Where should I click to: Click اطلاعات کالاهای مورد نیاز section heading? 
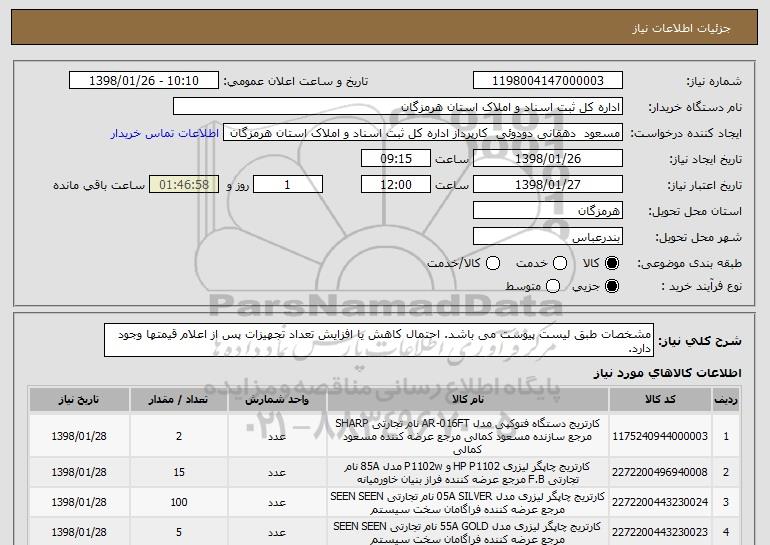click(667, 373)
